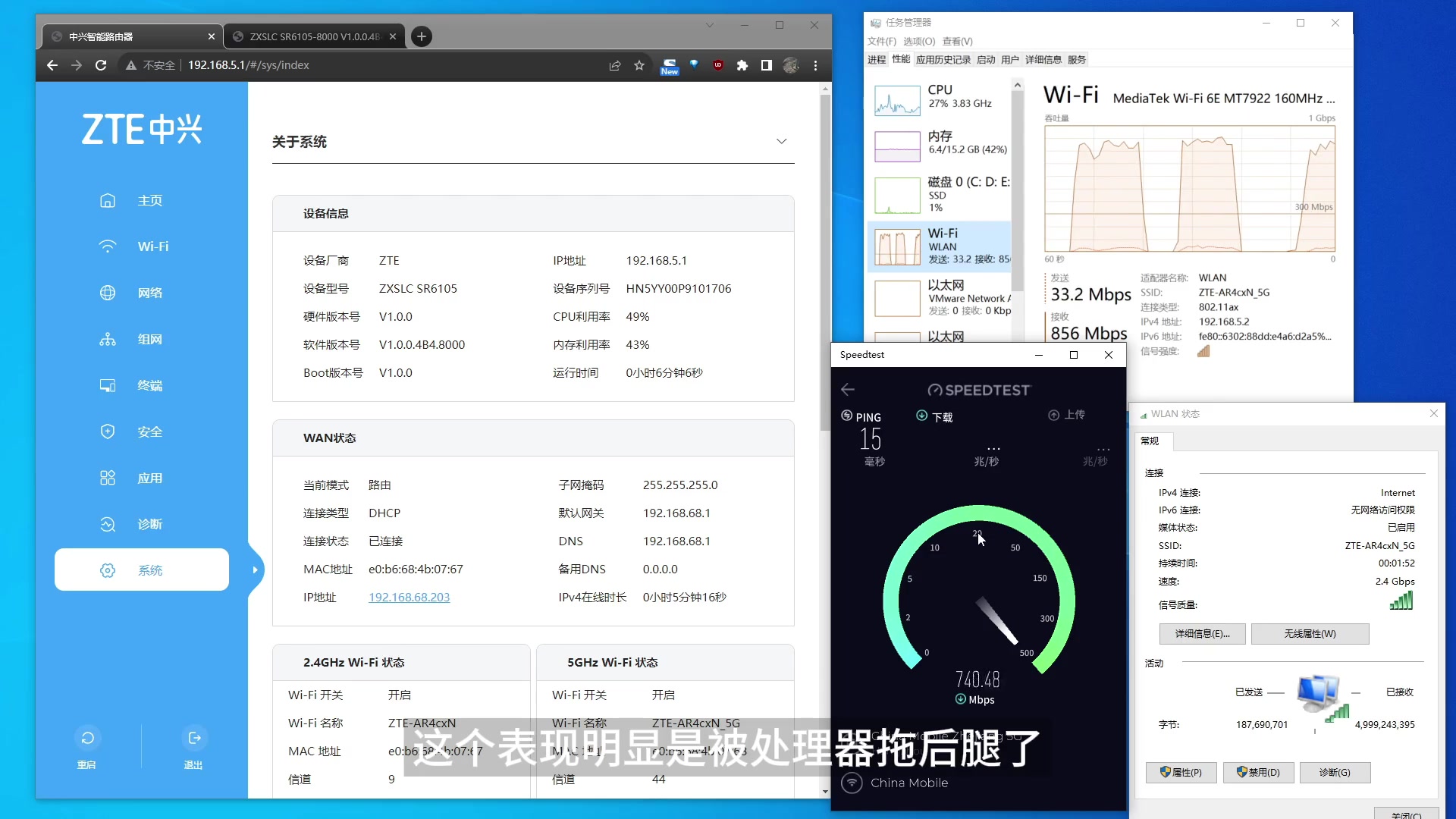Select the 内存 memory graph entry
This screenshot has width=1456, height=819.
pos(940,146)
